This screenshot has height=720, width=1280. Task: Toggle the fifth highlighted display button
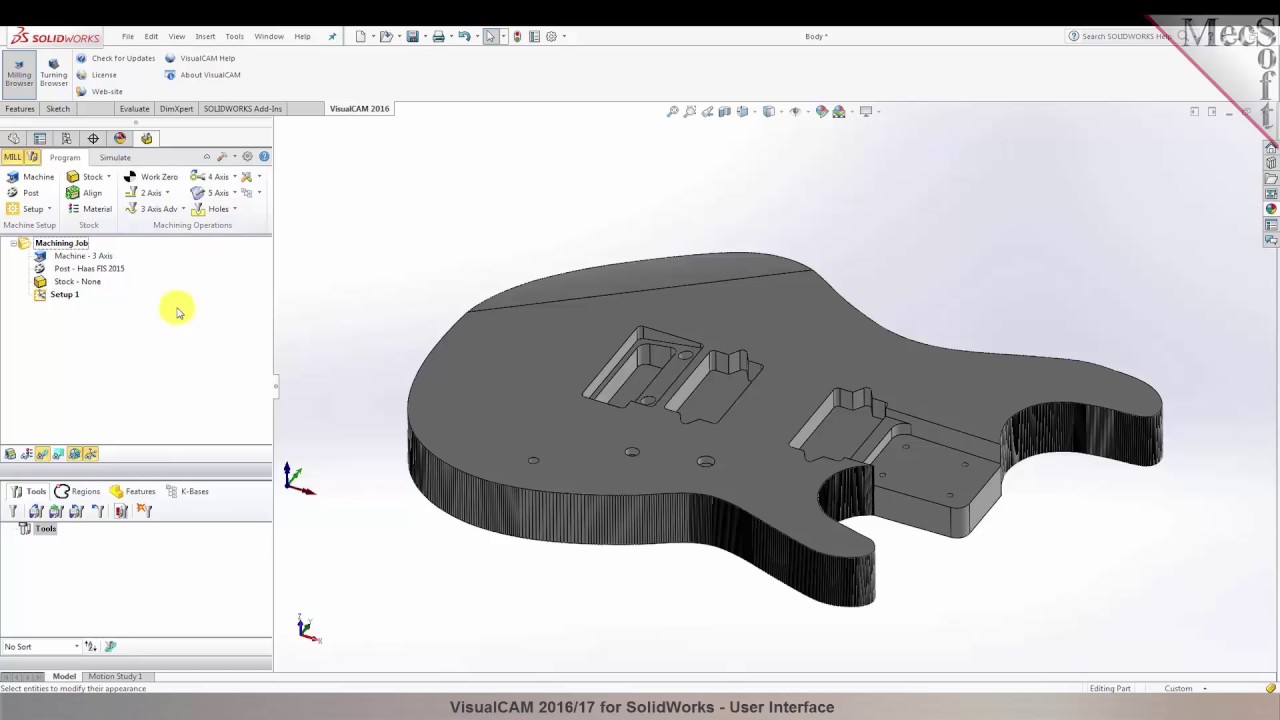74,454
